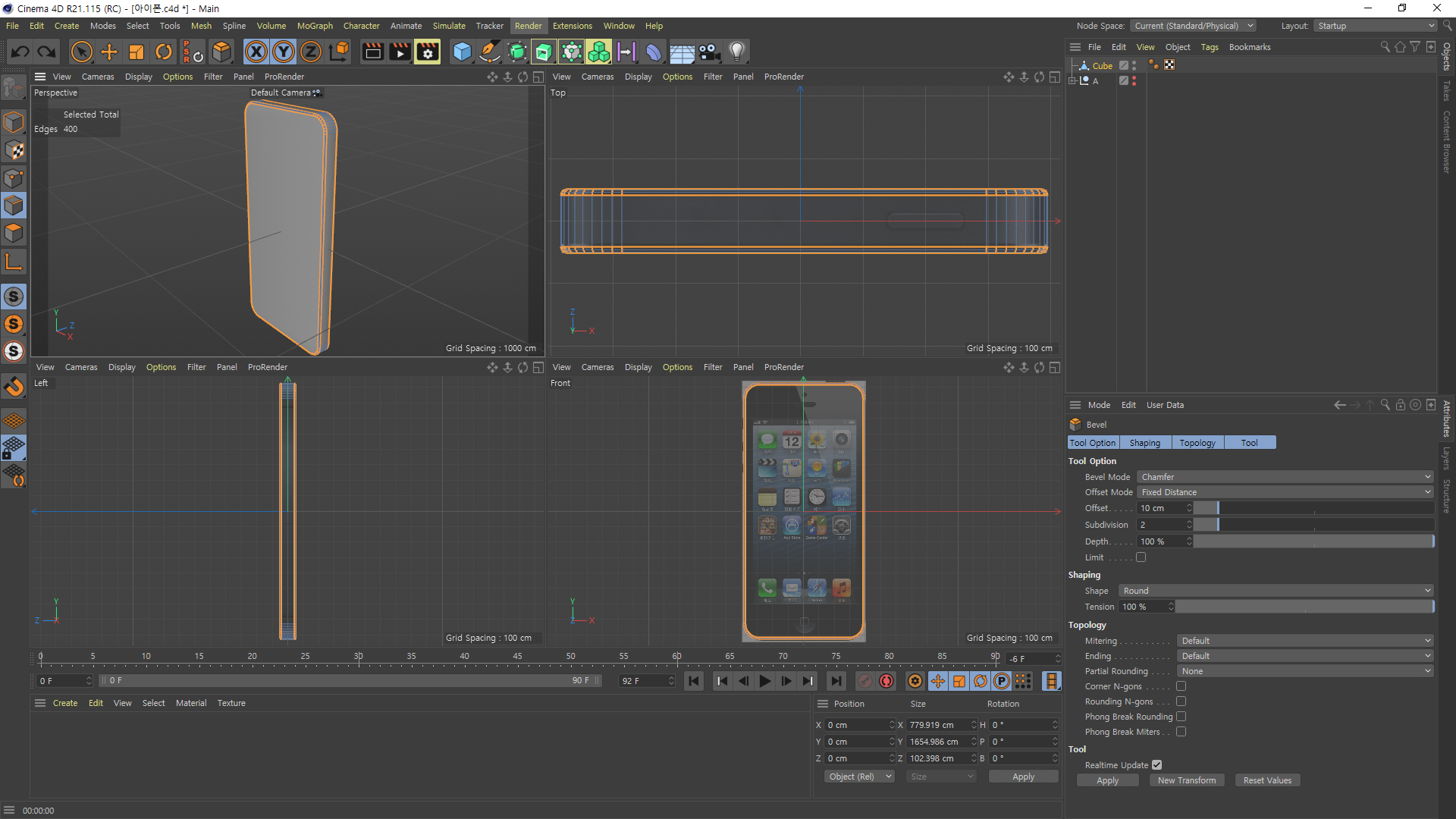Open the Bevel Mode dropdown
This screenshot has width=1456, height=819.
point(1285,477)
